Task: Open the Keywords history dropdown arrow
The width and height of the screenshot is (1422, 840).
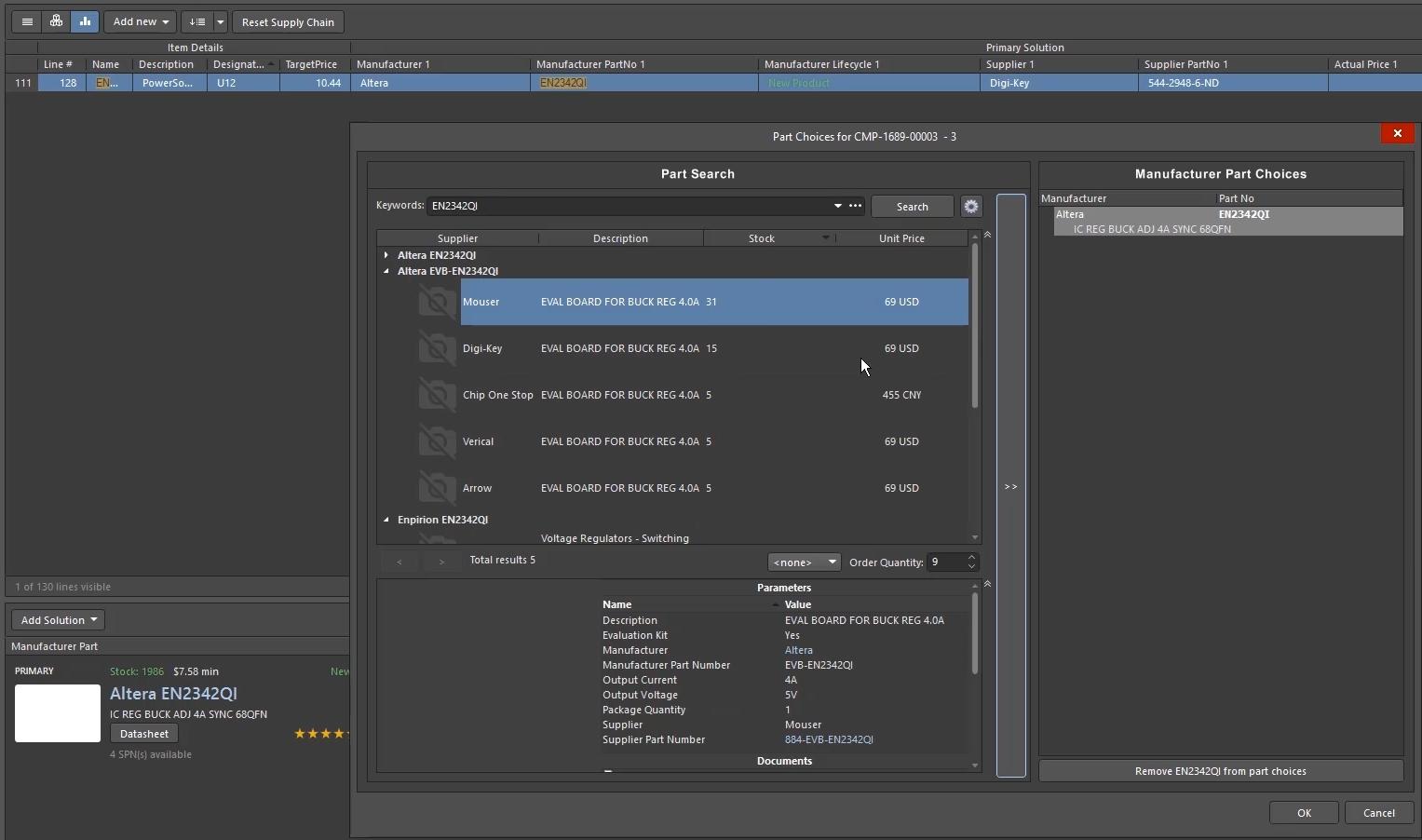Action: point(837,206)
